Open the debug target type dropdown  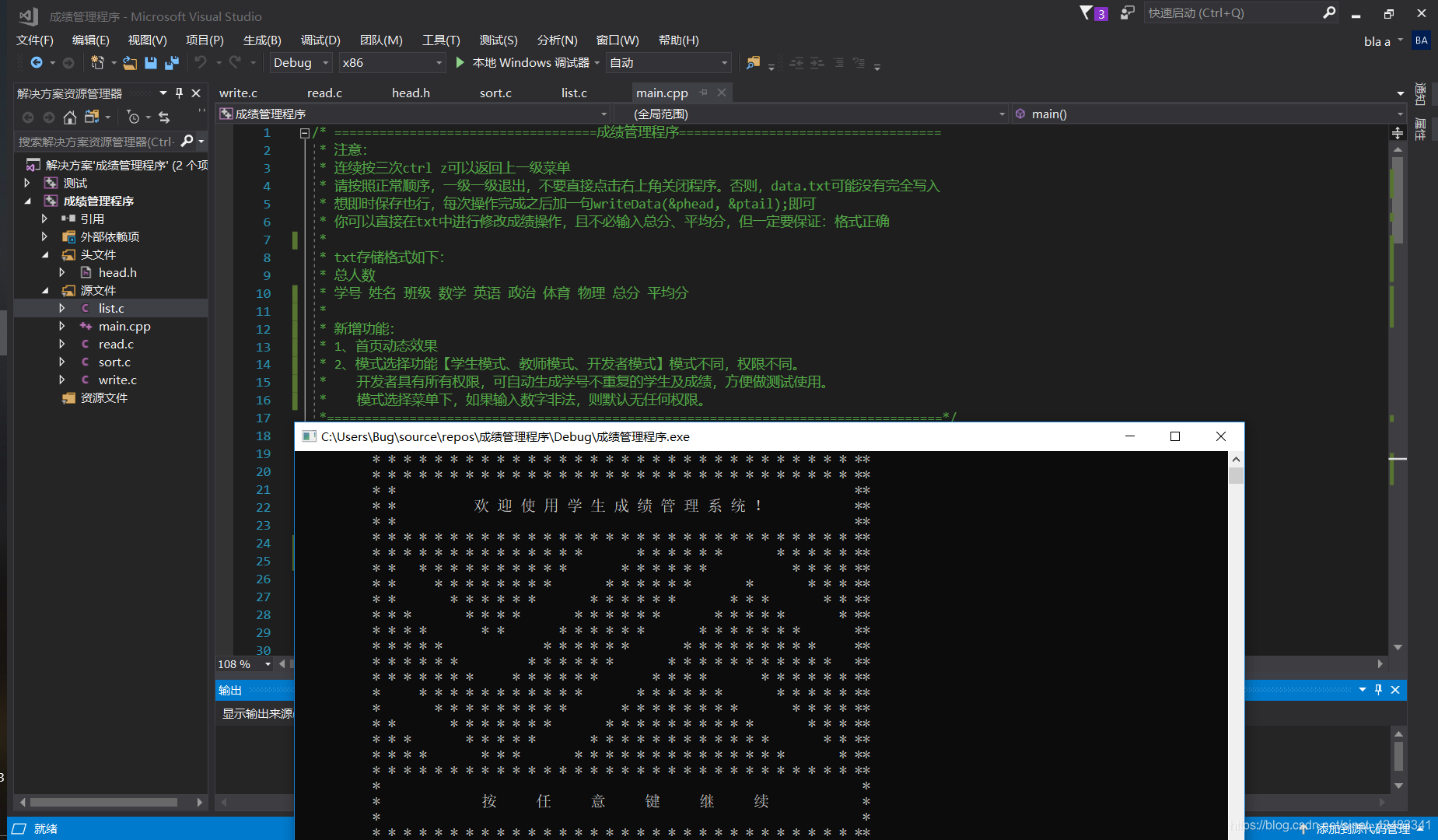(x=669, y=62)
